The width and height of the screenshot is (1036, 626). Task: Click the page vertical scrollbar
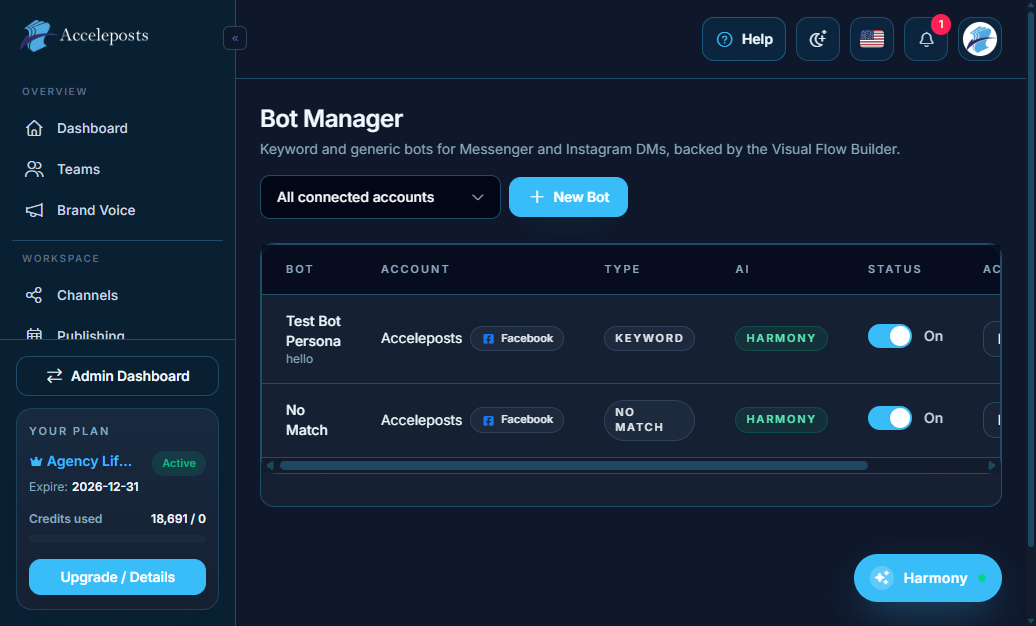(1031, 278)
